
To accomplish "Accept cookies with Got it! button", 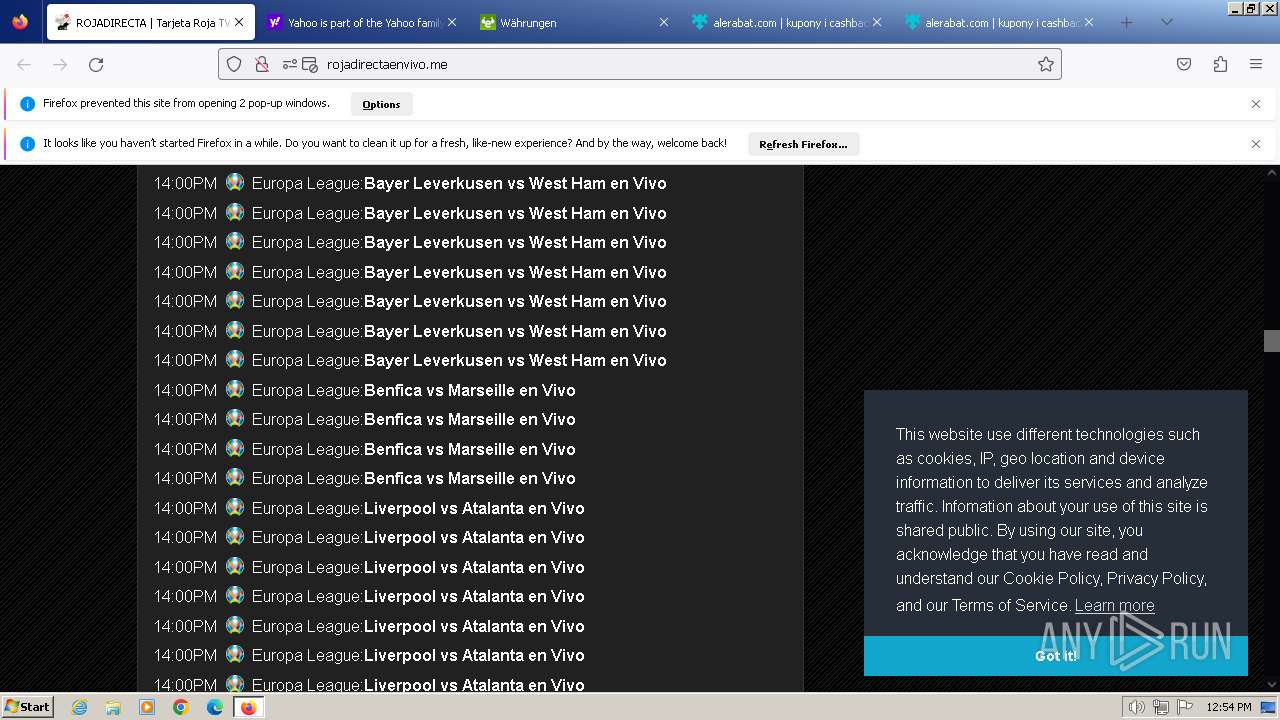I will (1056, 656).
